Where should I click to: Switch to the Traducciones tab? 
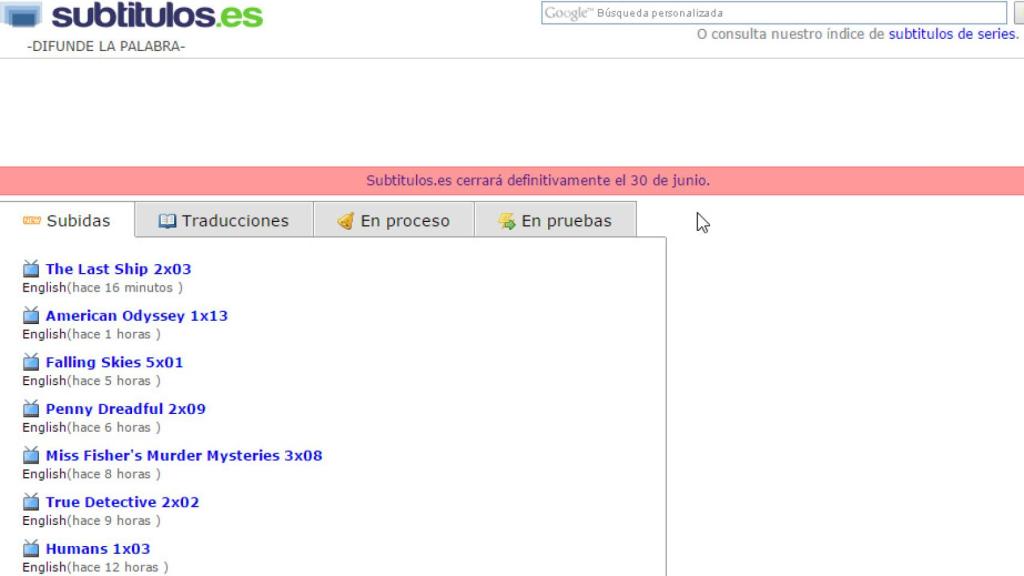(224, 221)
